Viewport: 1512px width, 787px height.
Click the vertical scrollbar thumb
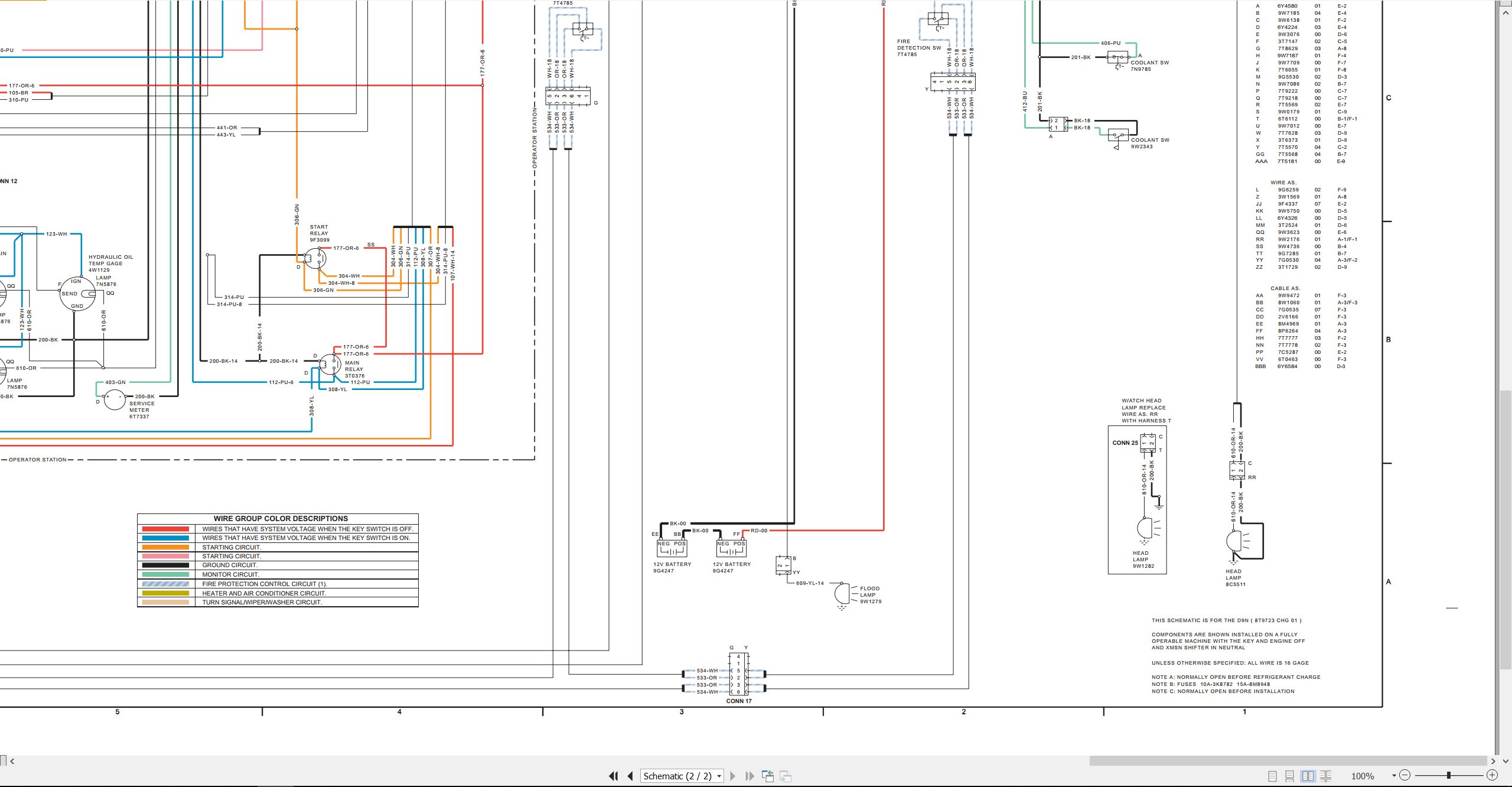pyautogui.click(x=1506, y=530)
